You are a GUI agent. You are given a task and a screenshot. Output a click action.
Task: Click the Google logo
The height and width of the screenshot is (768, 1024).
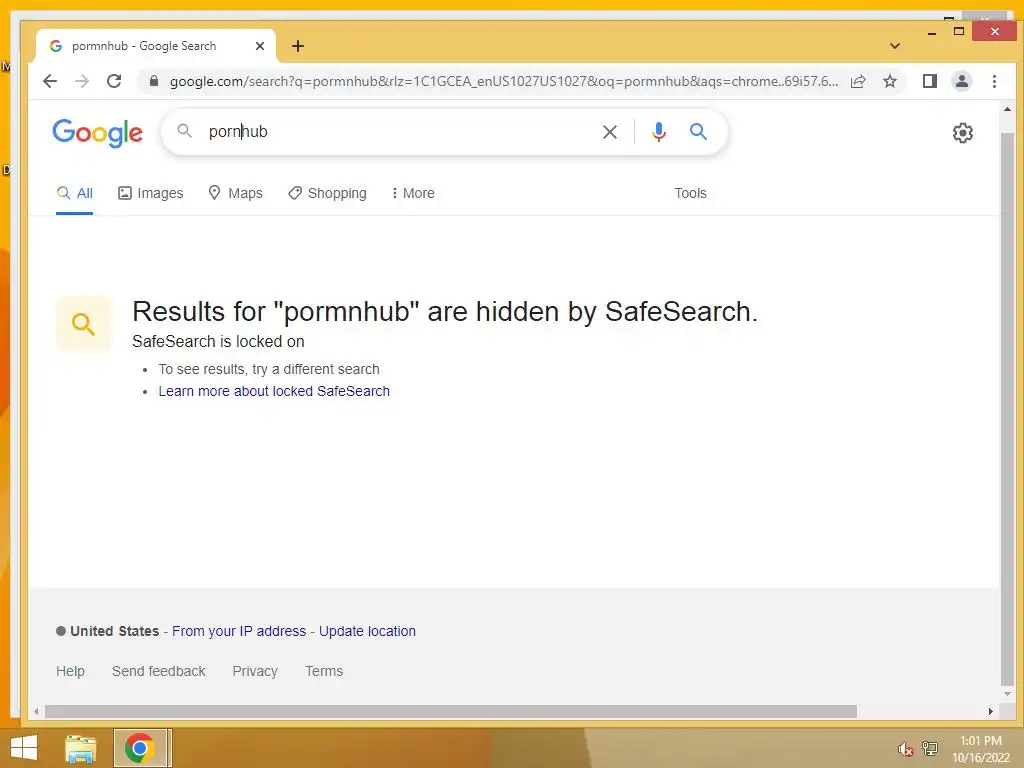[97, 133]
